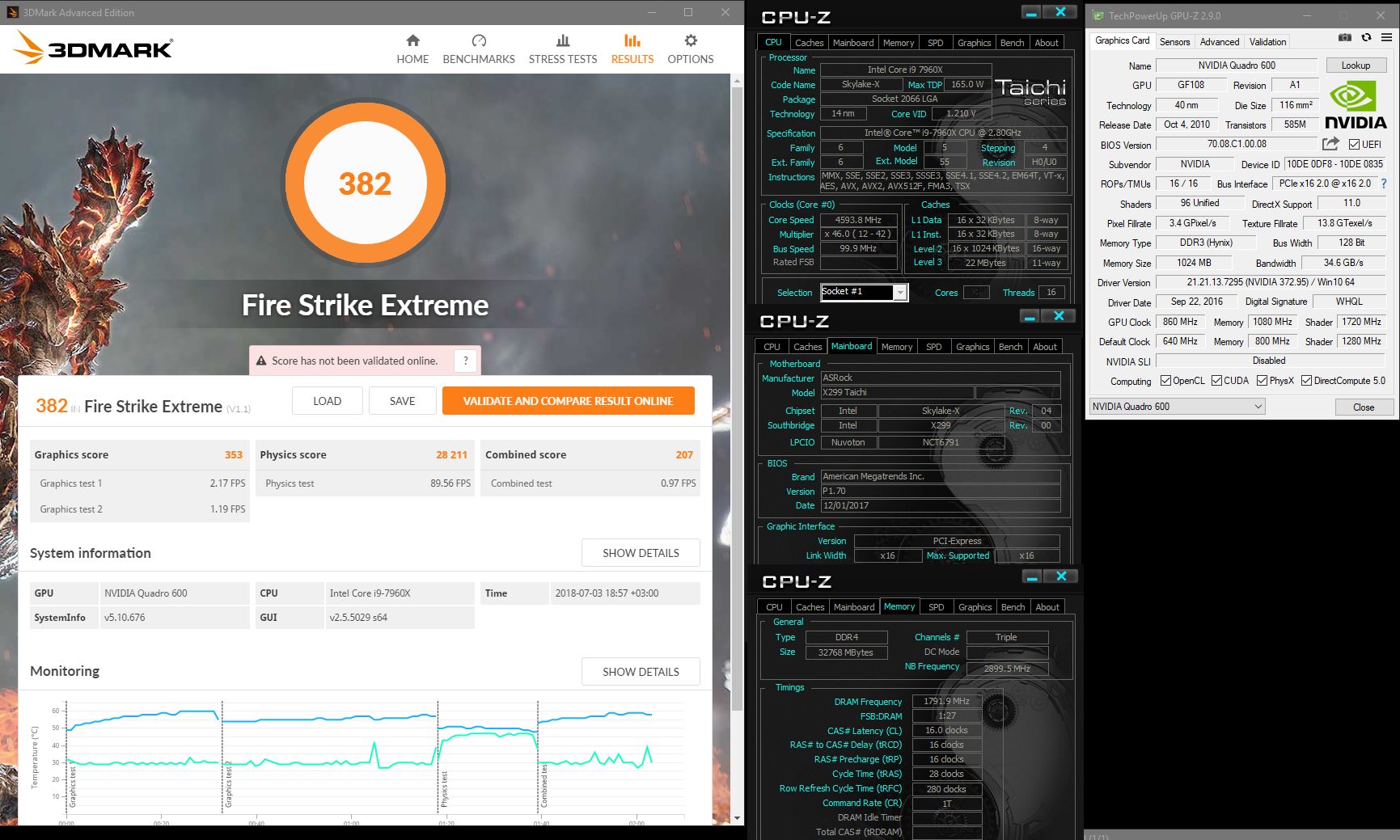Click the NVIDIA logo in GPU-Z

(x=1356, y=106)
